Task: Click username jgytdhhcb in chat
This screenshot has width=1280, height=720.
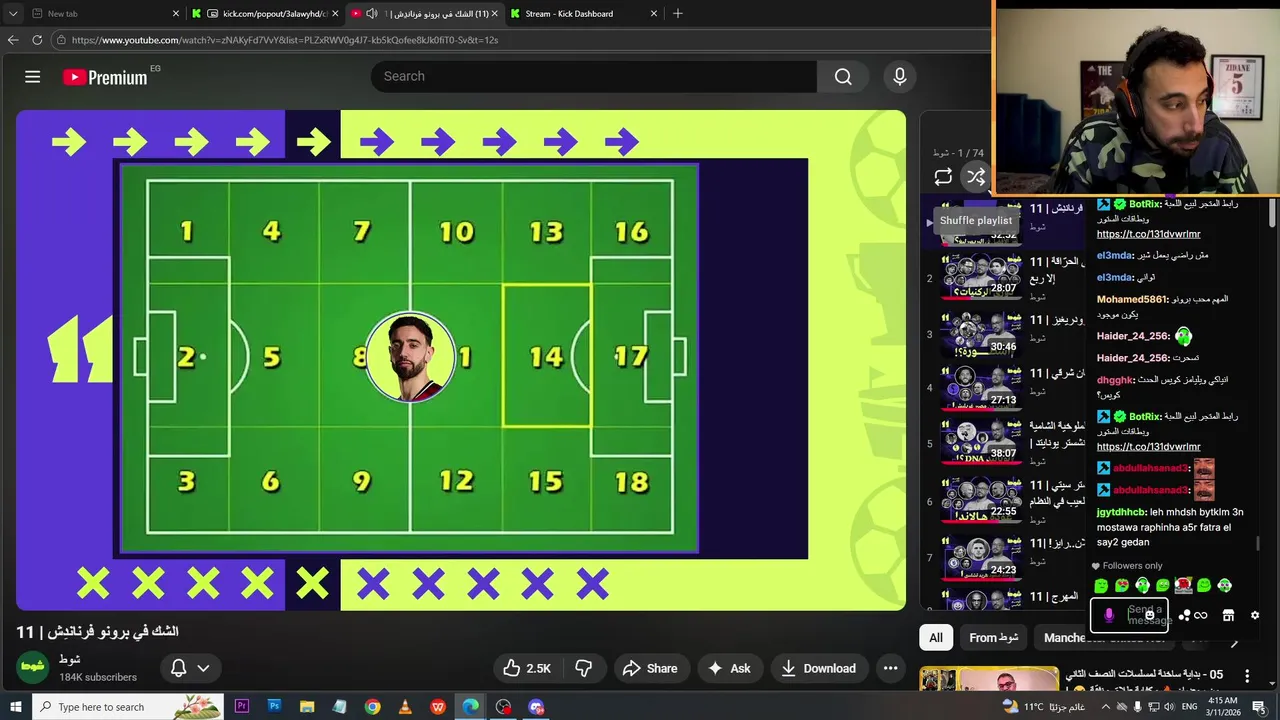Action: 1121,512
